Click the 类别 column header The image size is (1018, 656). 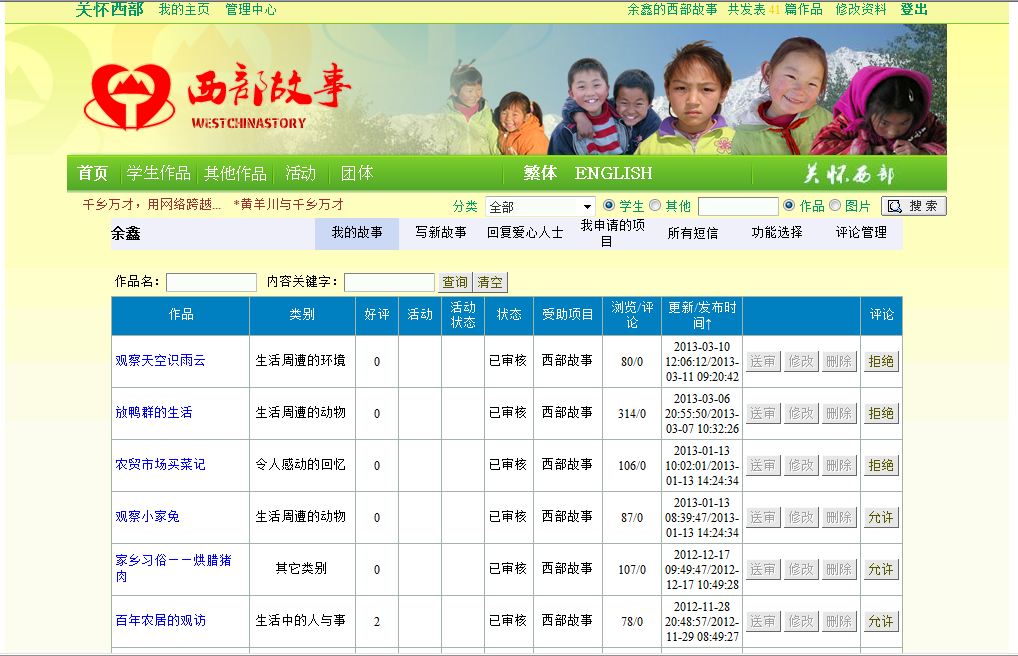pos(302,315)
